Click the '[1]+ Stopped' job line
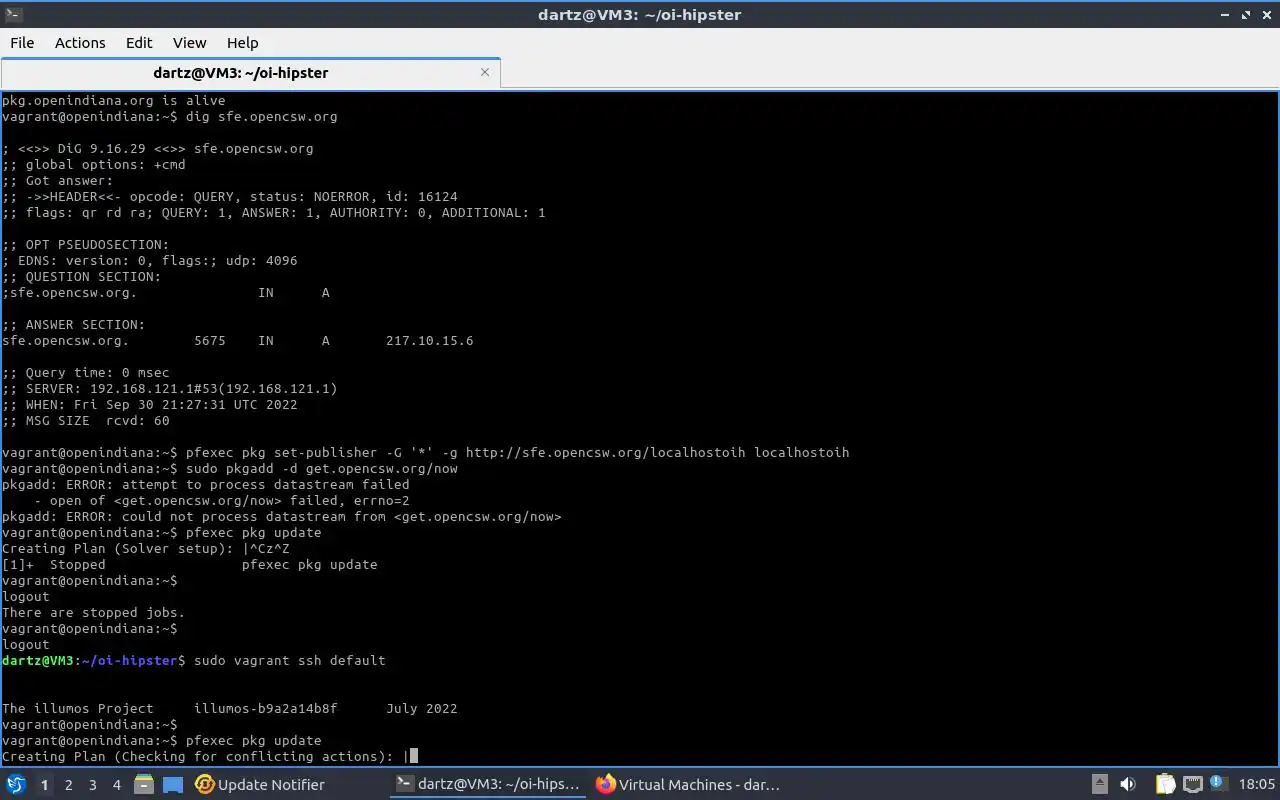The width and height of the screenshot is (1280, 800). pos(189,564)
